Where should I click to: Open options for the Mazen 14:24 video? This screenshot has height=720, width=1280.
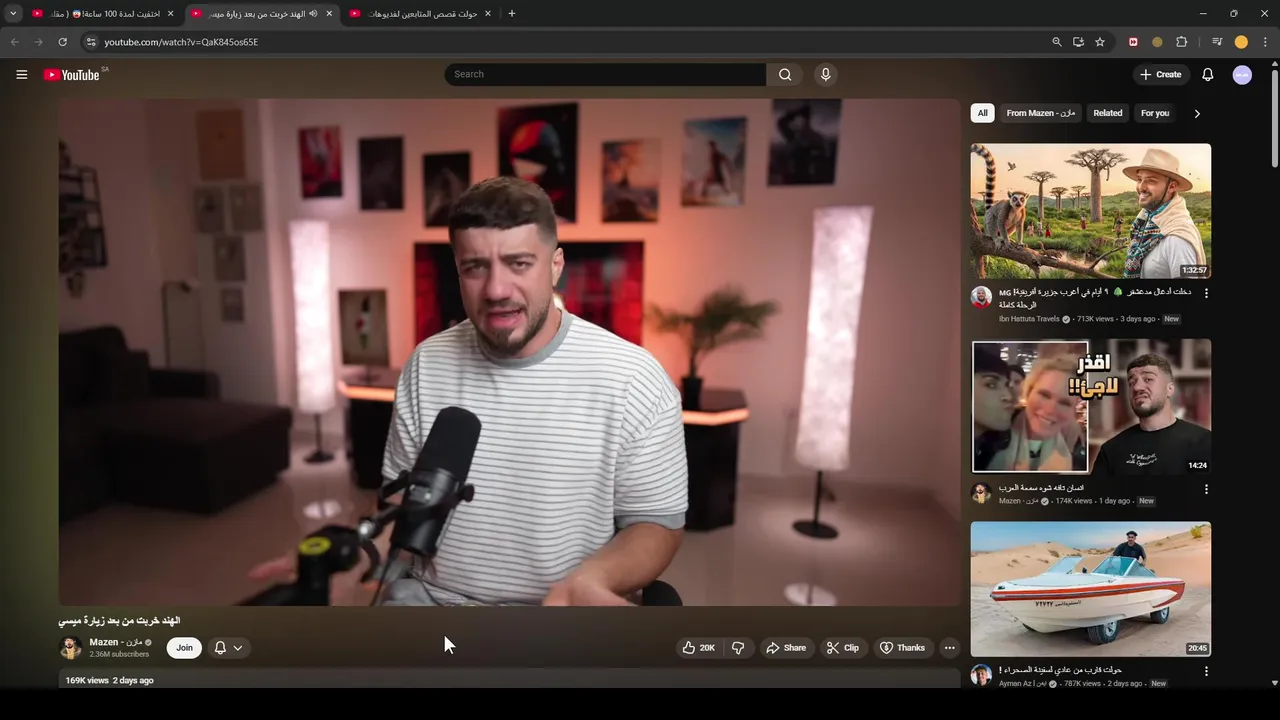(x=1206, y=489)
